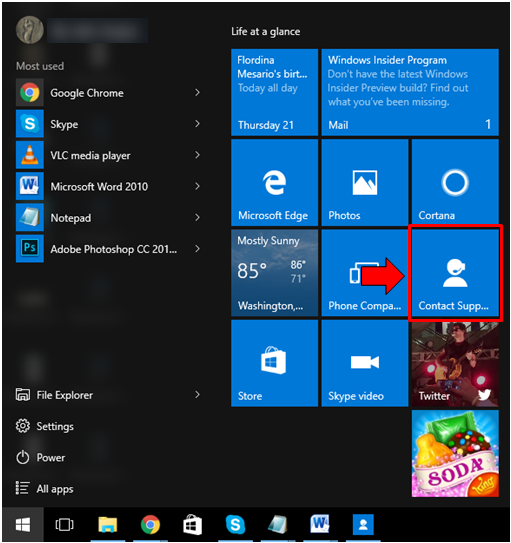Open the Phone Companion tile
The image size is (511, 543).
click(365, 273)
